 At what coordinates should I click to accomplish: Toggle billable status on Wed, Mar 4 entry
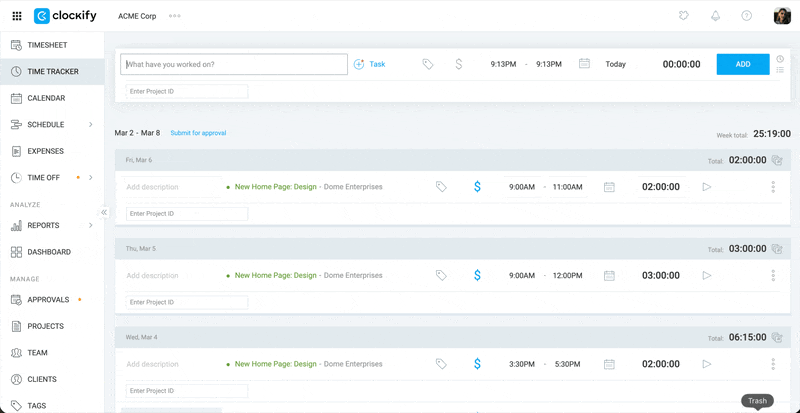[x=477, y=364]
